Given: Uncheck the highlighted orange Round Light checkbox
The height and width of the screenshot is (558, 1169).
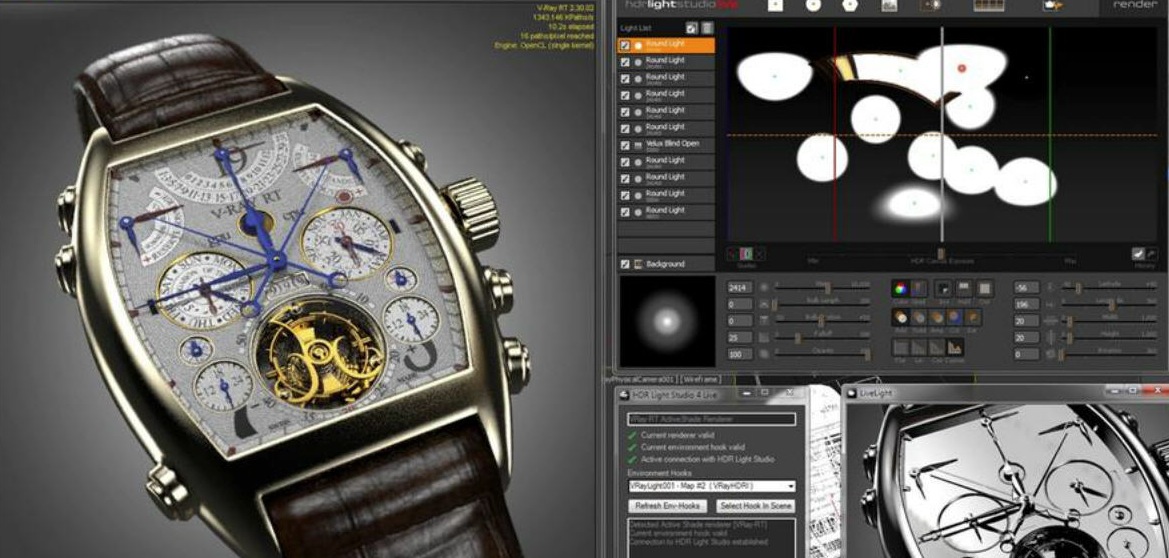Looking at the screenshot, I should pyautogui.click(x=626, y=46).
